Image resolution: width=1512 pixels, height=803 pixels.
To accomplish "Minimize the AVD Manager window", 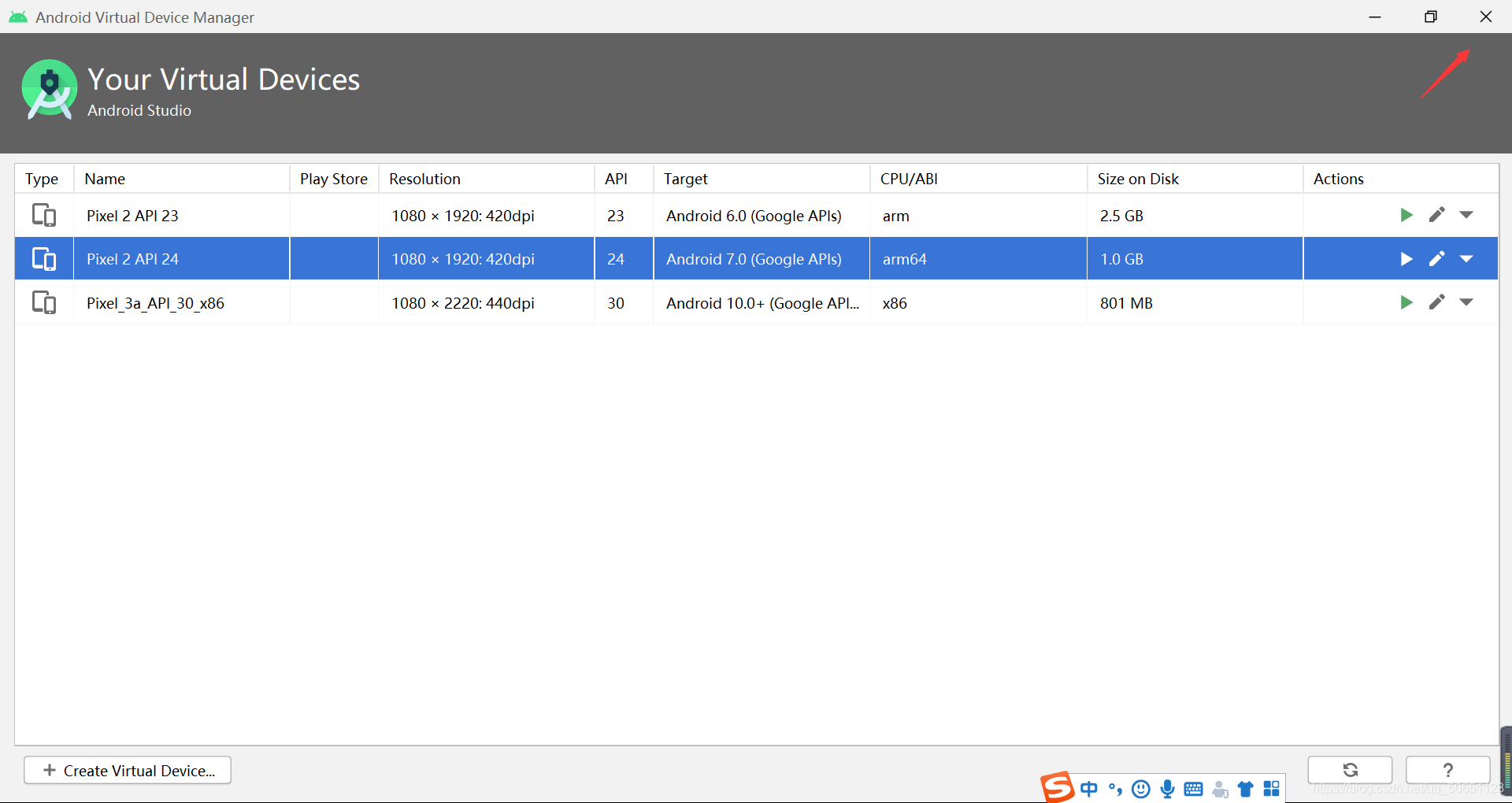I will [1375, 17].
